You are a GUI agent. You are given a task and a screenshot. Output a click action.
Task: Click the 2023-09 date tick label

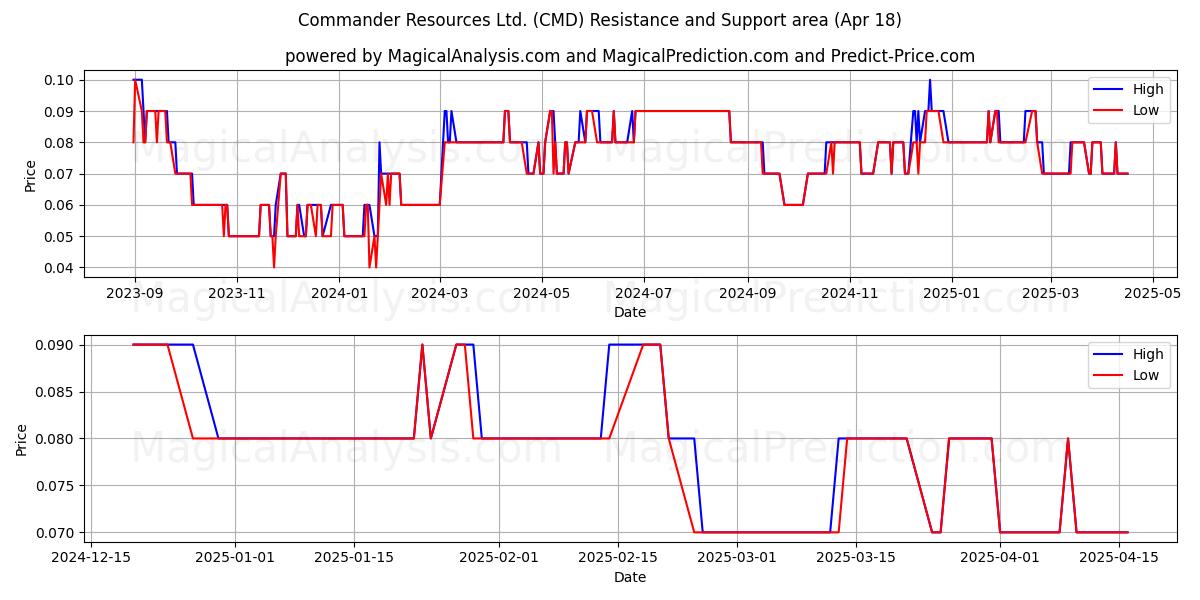[134, 293]
